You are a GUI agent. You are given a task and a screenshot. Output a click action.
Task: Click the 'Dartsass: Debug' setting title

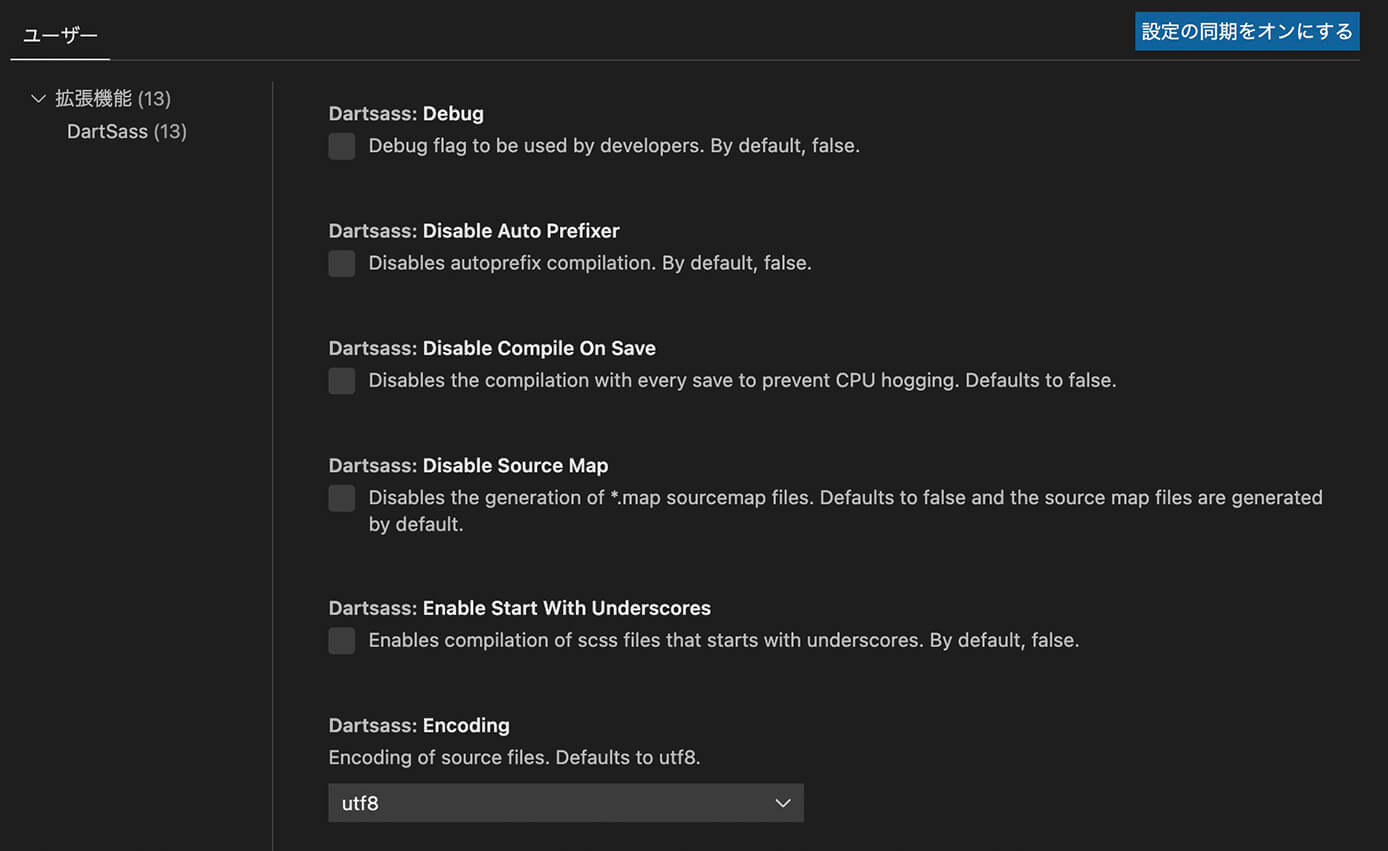406,113
